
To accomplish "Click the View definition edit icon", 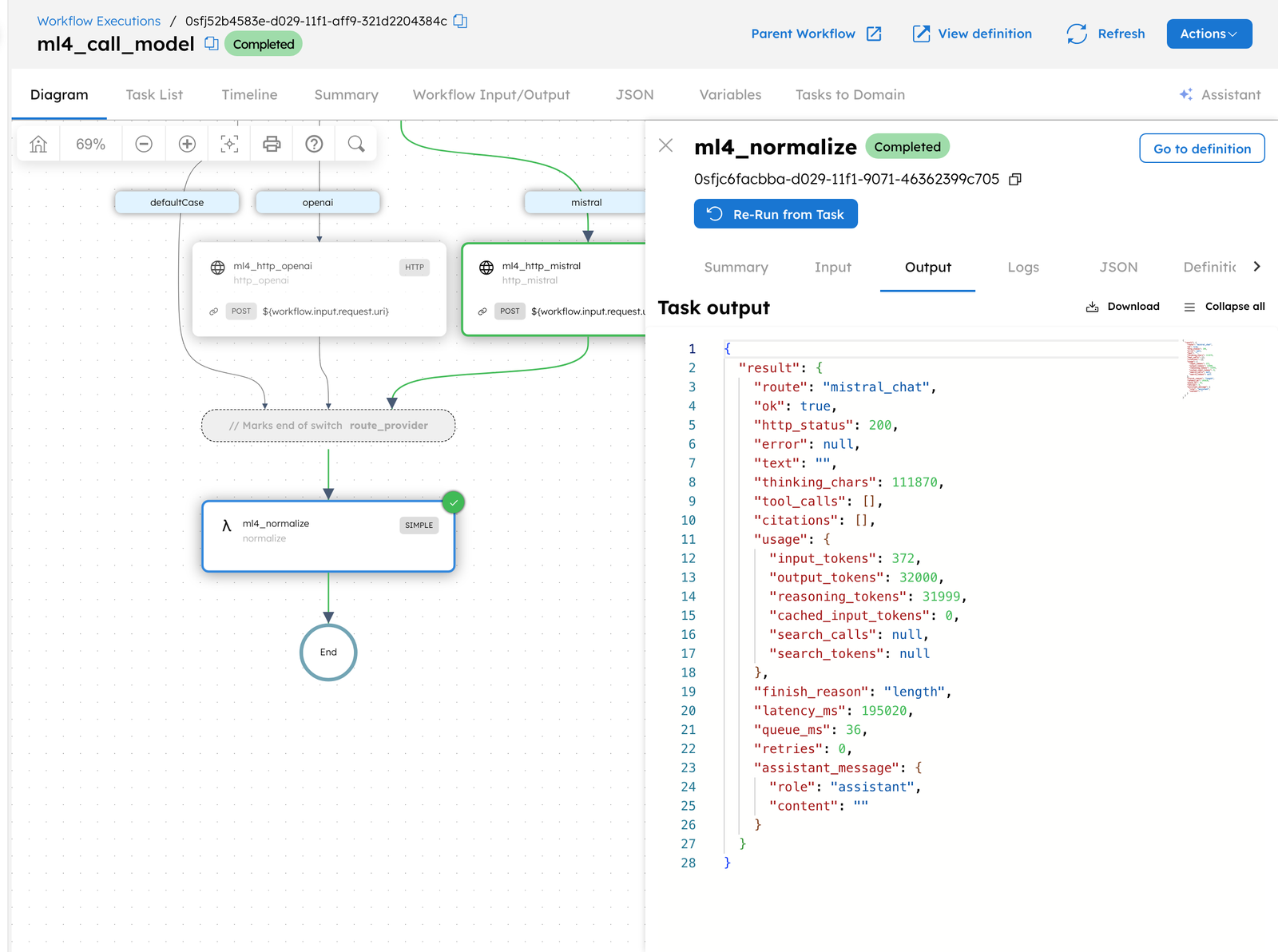I will click(x=921, y=34).
